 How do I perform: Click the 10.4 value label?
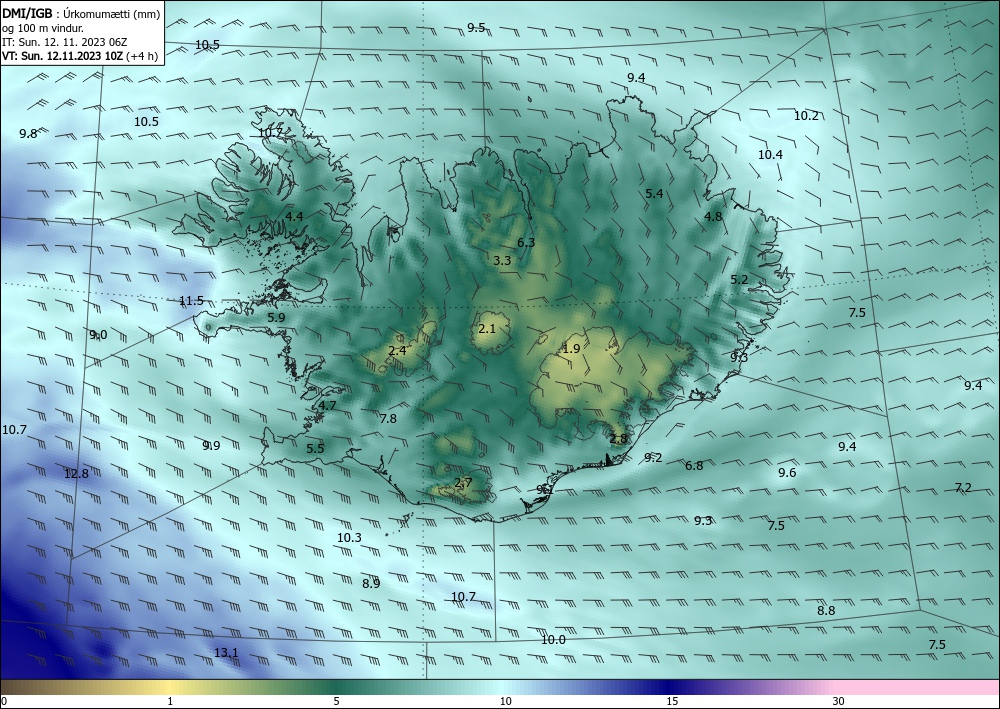coord(770,154)
